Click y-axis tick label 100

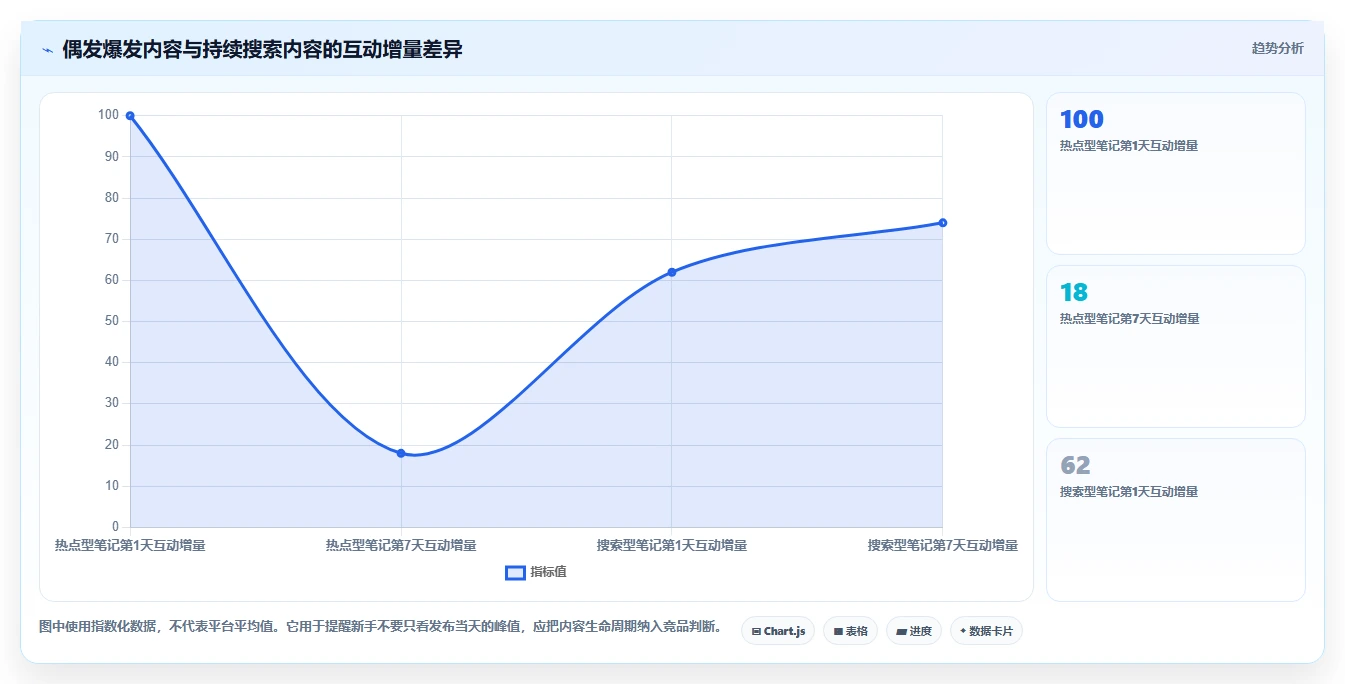(108, 115)
